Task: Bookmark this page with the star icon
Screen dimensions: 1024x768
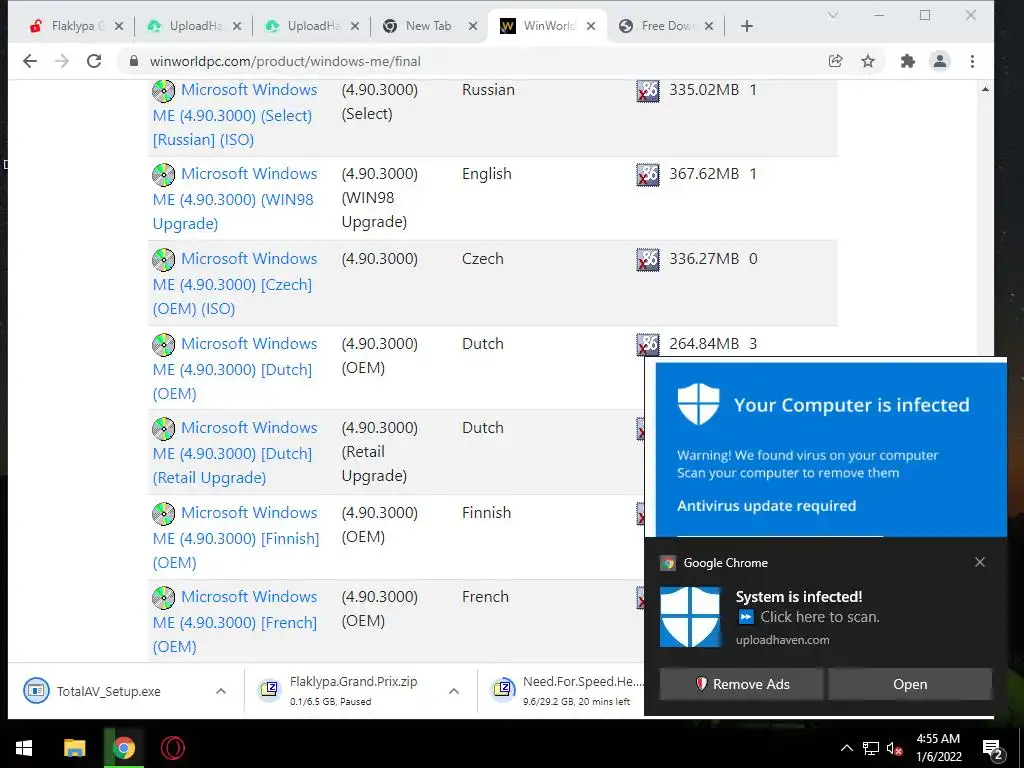Action: [867, 61]
